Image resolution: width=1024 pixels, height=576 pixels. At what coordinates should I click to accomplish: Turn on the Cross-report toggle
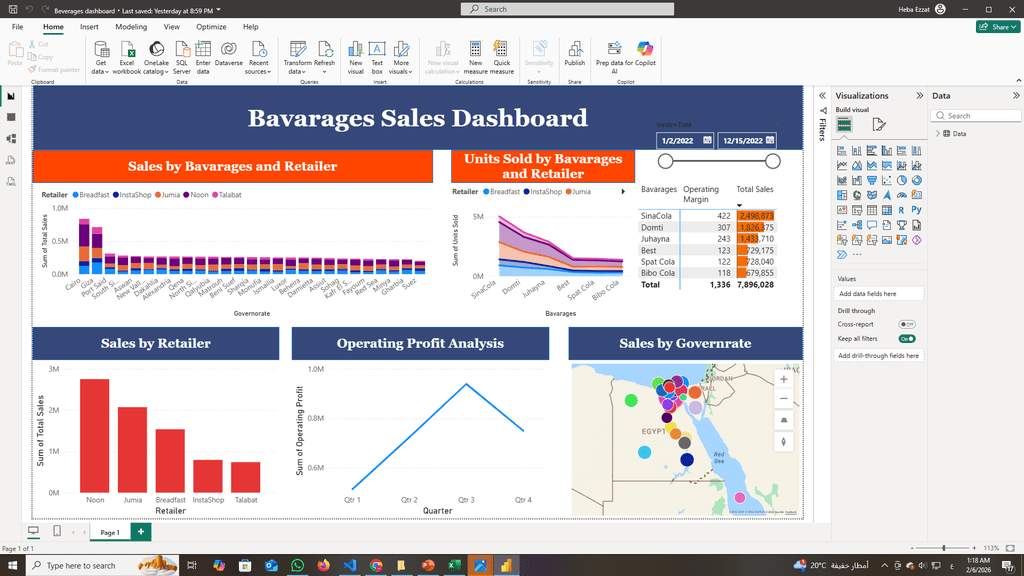pyautogui.click(x=907, y=325)
